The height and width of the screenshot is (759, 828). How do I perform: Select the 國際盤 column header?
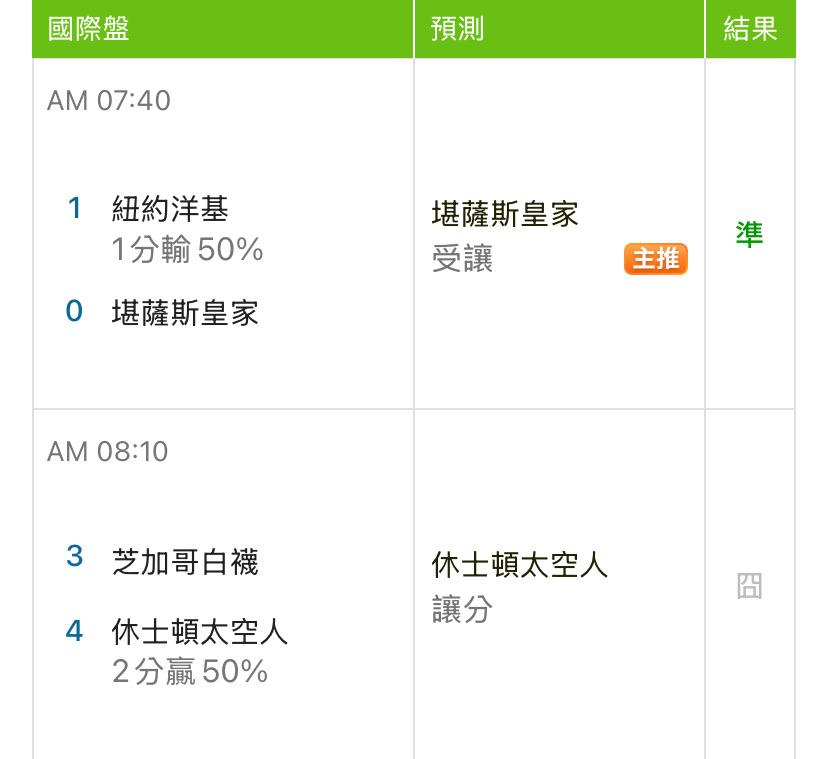click(x=89, y=29)
